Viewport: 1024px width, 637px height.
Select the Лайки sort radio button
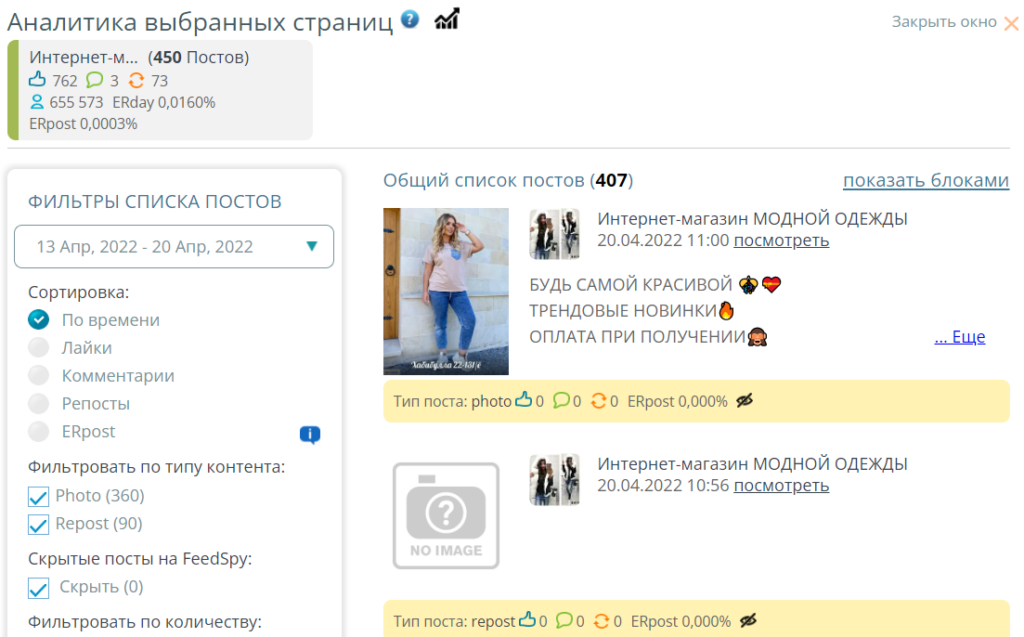point(39,348)
